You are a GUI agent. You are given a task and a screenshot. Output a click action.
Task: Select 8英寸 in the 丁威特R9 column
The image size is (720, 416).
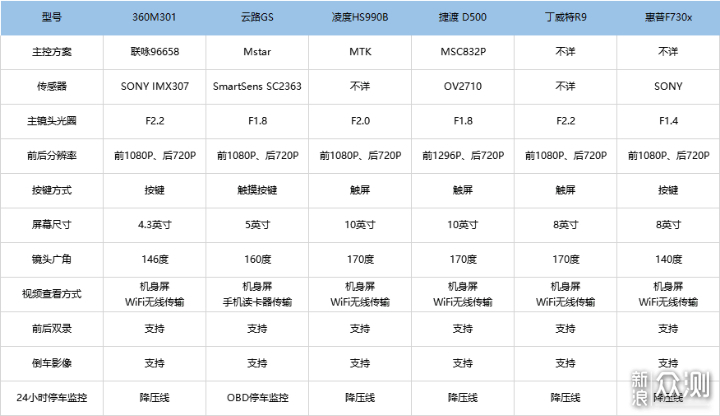[566, 225]
